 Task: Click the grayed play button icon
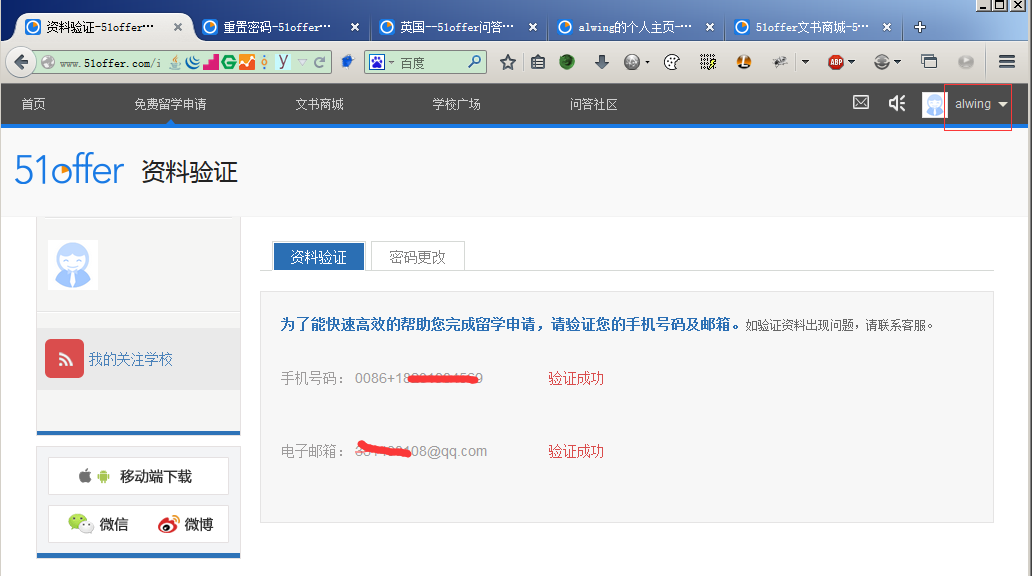click(x=966, y=62)
